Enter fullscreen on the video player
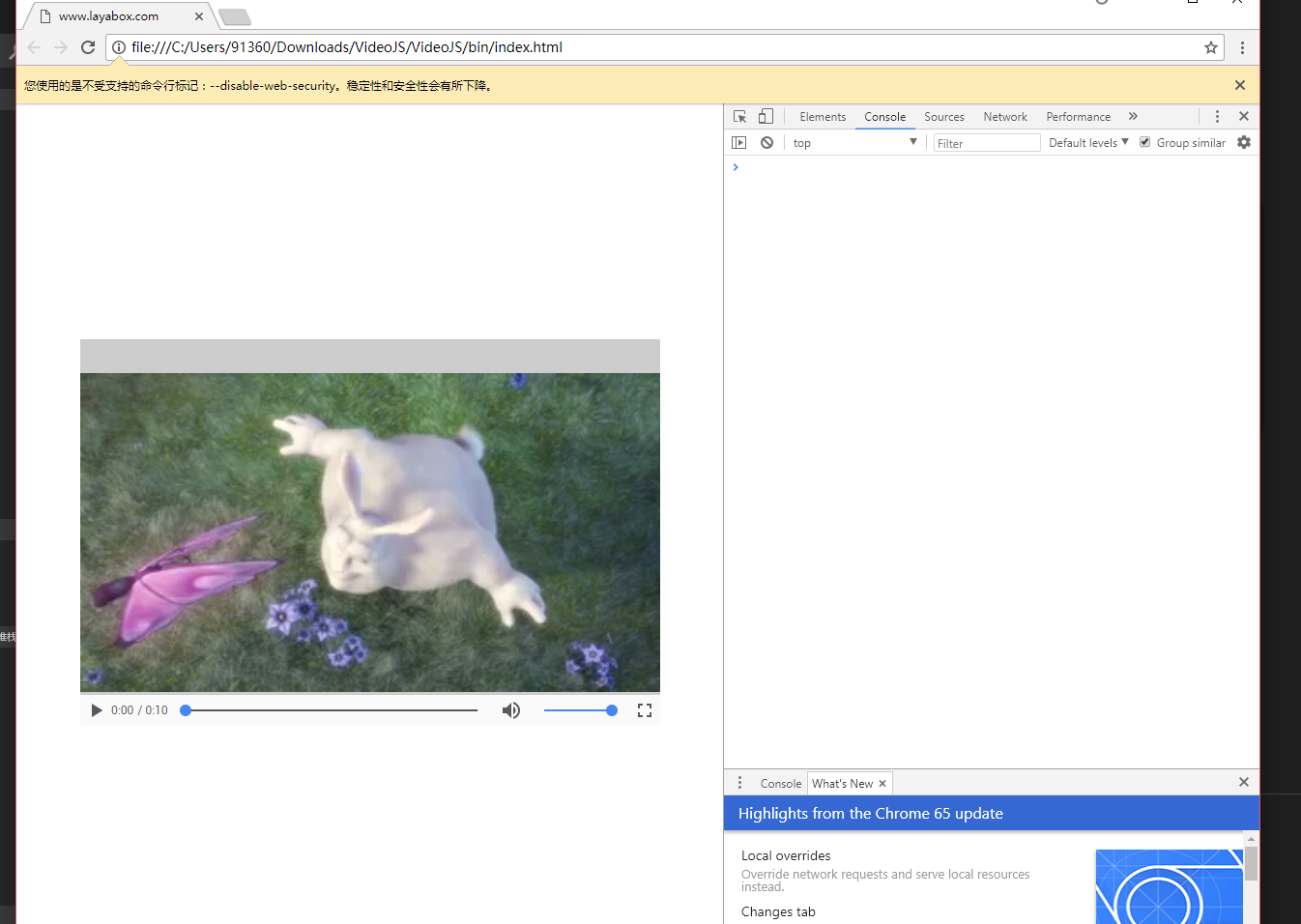The width and height of the screenshot is (1301, 924). tap(645, 710)
